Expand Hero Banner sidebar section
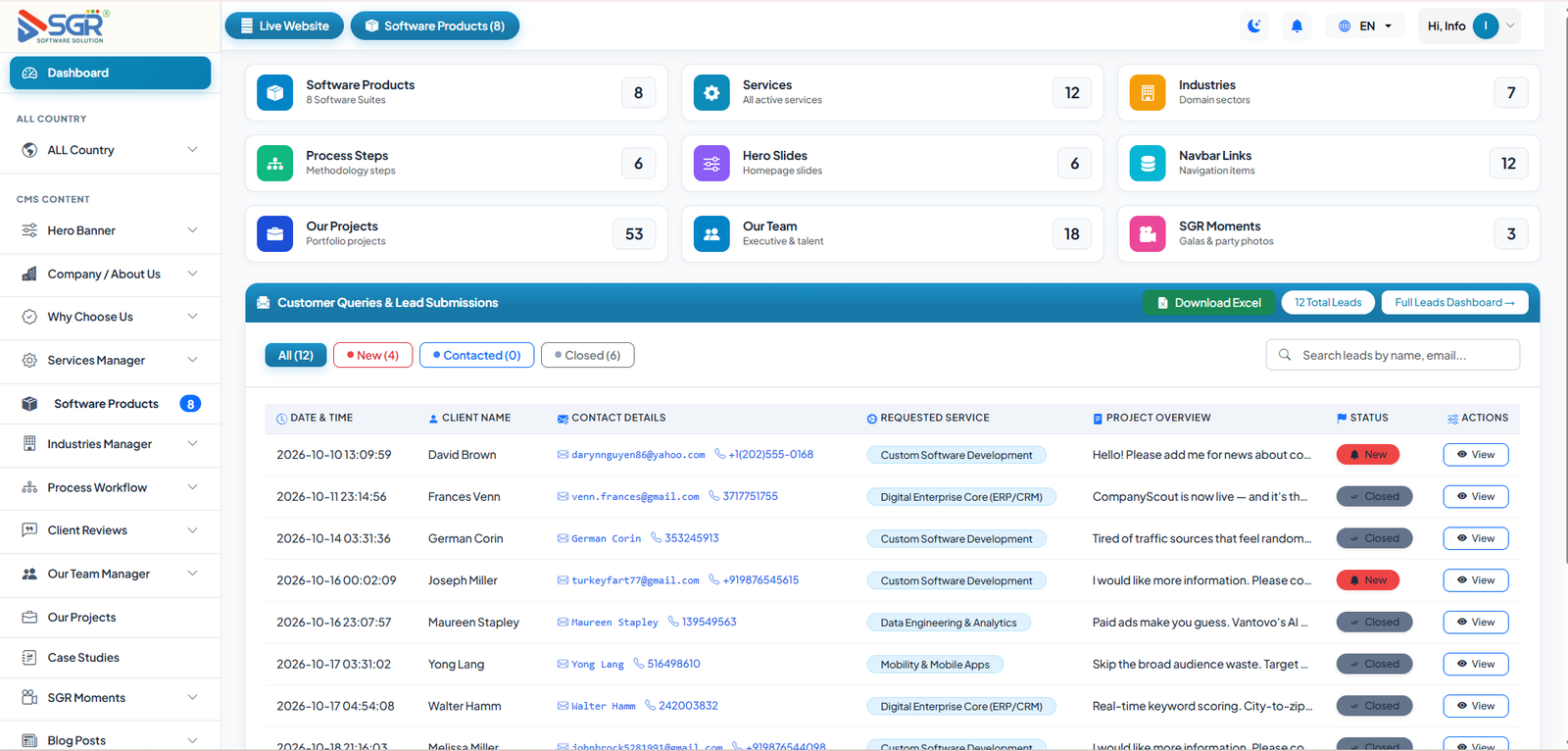Image resolution: width=1568 pixels, height=751 pixels. click(110, 230)
